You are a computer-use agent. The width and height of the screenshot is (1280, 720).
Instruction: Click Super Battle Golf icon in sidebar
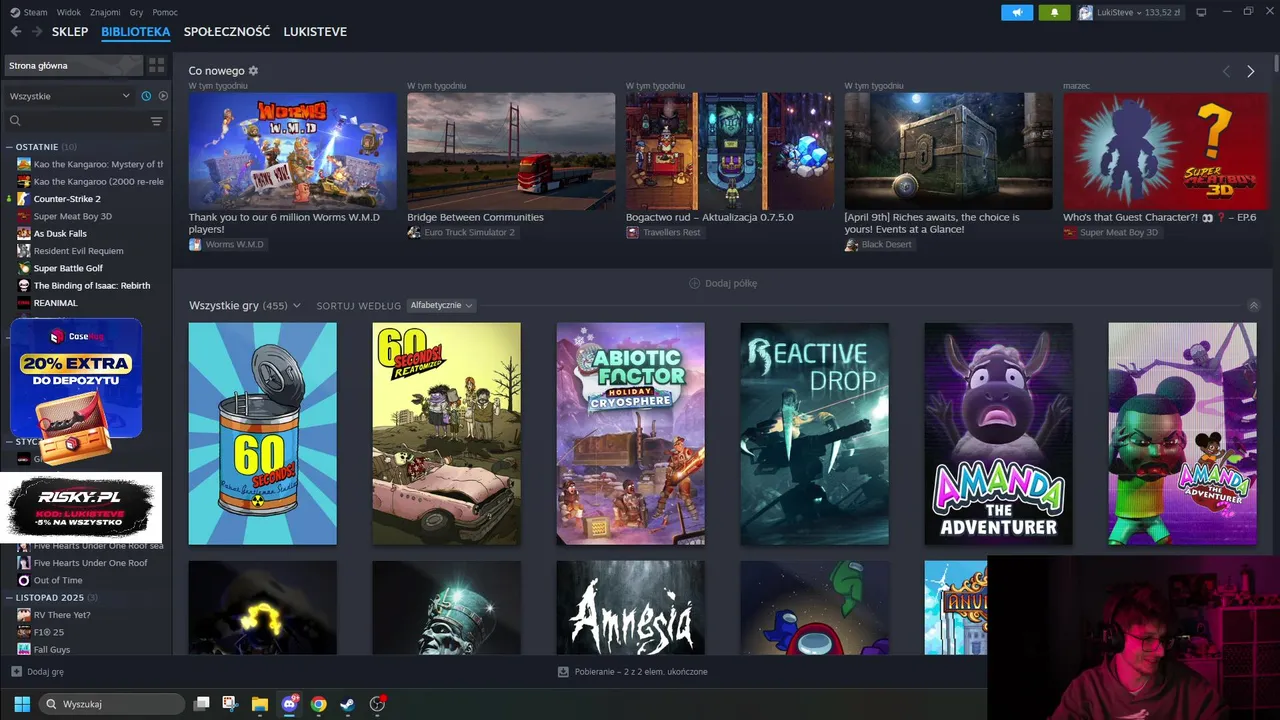point(24,268)
